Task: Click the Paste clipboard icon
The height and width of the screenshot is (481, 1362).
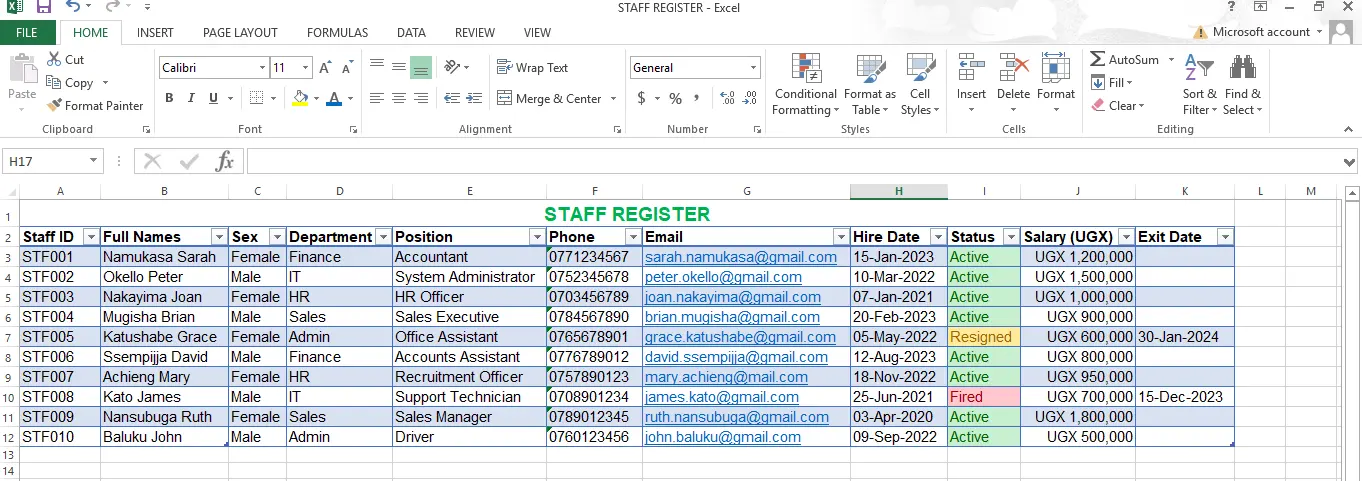Action: pyautogui.click(x=22, y=70)
